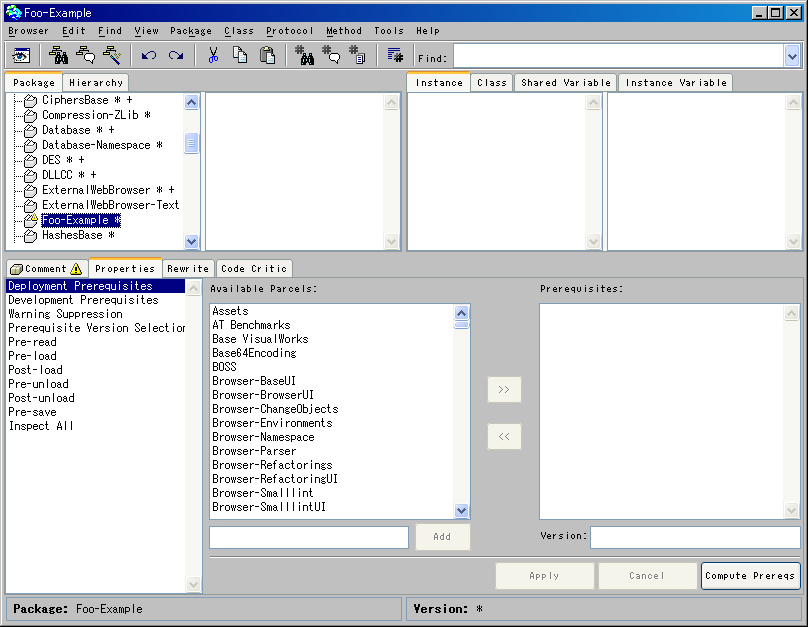Click the Cancel button

[x=647, y=575]
